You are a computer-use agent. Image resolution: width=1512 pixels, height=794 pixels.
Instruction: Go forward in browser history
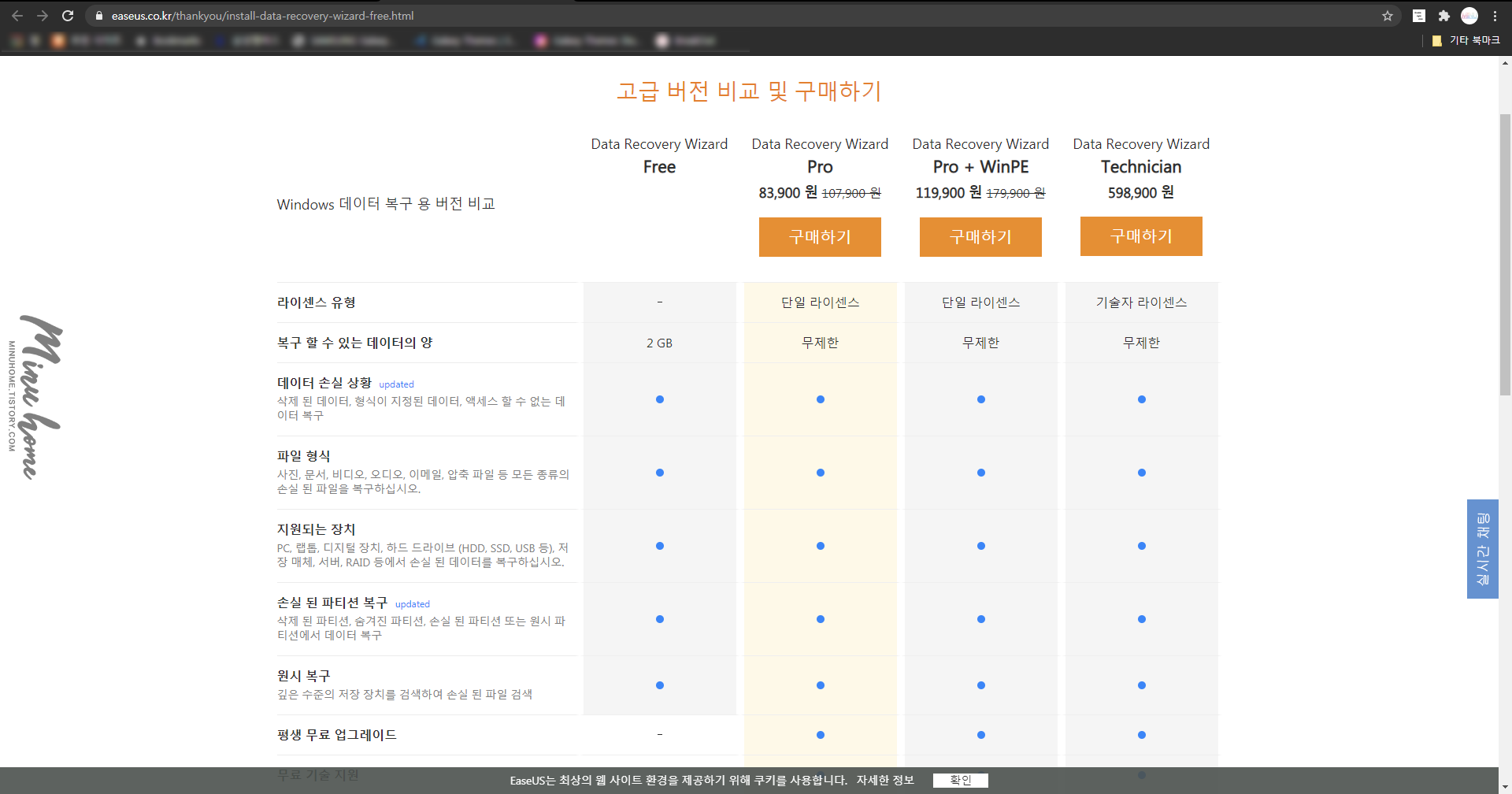(43, 16)
